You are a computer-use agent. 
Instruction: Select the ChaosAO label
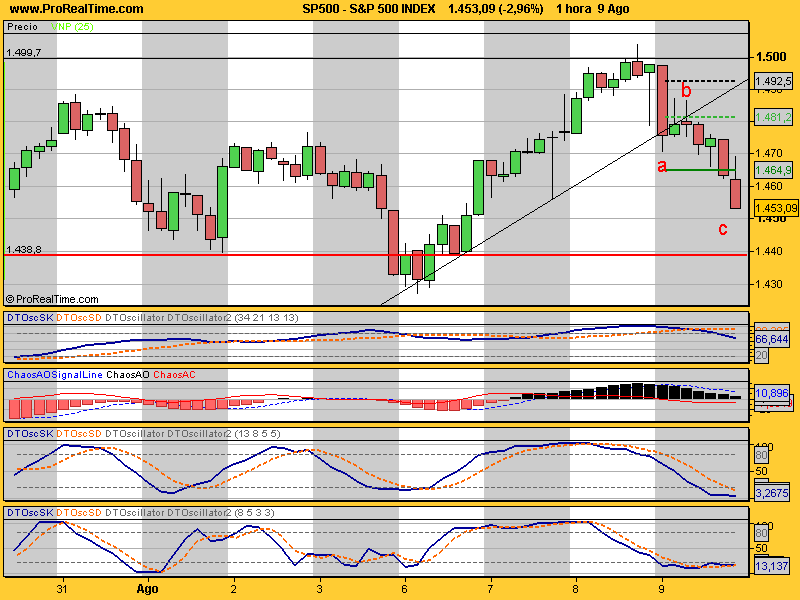tap(128, 375)
